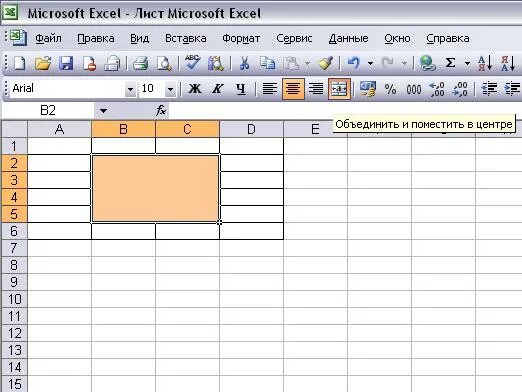Cut selection with scissors icon

pos(244,63)
